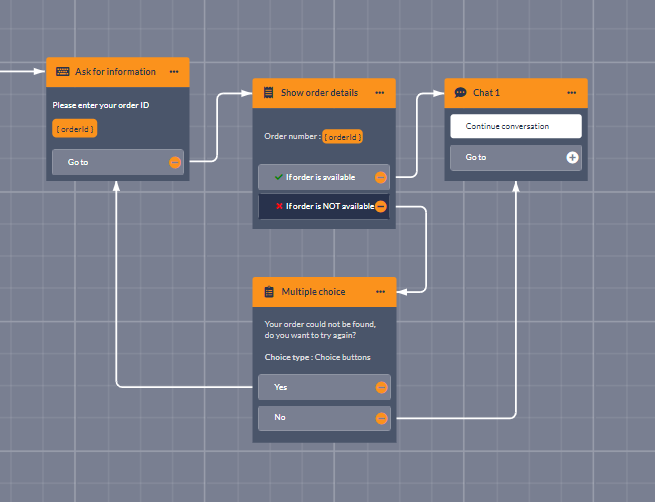The height and width of the screenshot is (502, 655).
Task: Remove connection on Ask for information Go to
Action: (175, 161)
